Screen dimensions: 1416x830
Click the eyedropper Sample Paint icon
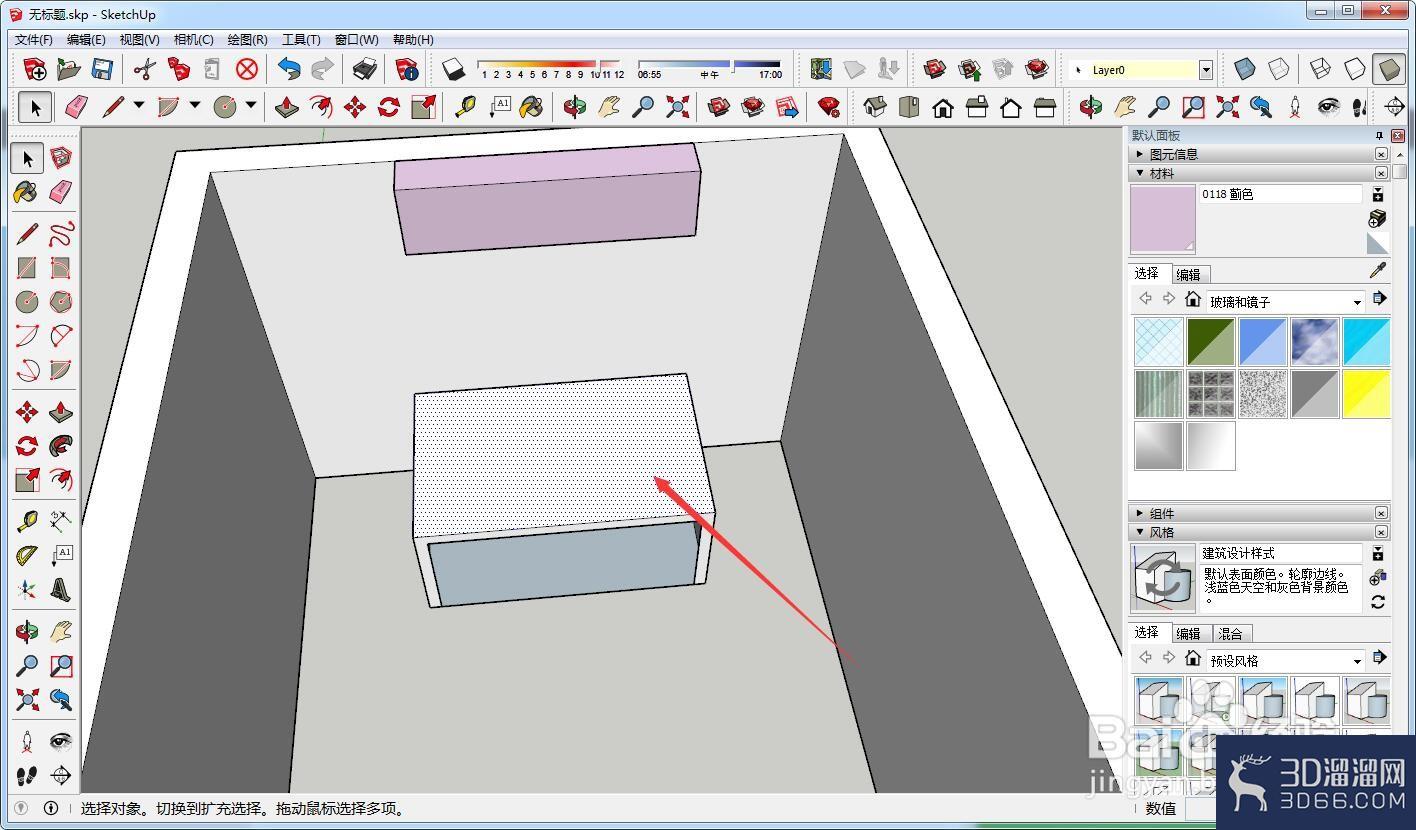pyautogui.click(x=1378, y=271)
